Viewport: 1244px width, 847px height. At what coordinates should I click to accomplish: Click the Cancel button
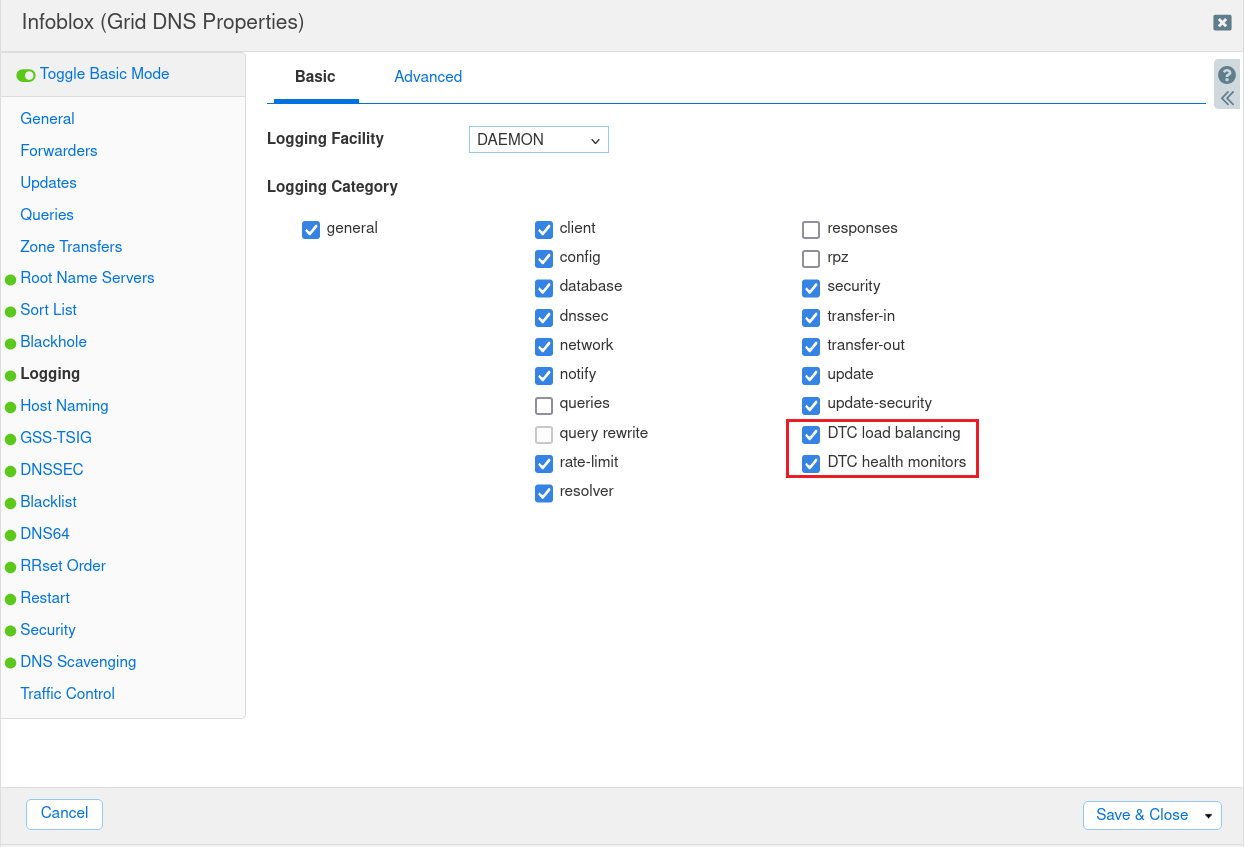[64, 814]
